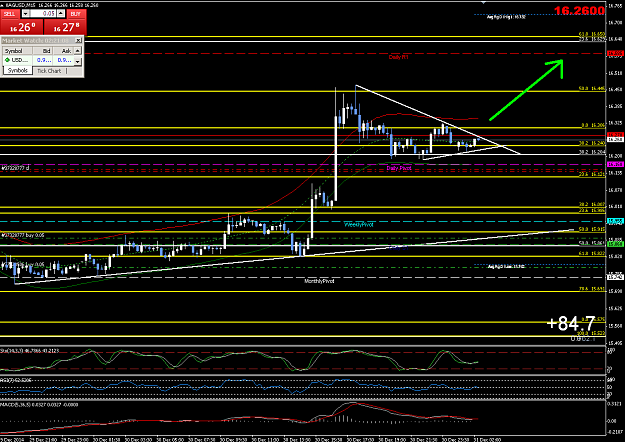Click the Market Watch scroll up arrow
This screenshot has height=442, width=625.
point(78,51)
